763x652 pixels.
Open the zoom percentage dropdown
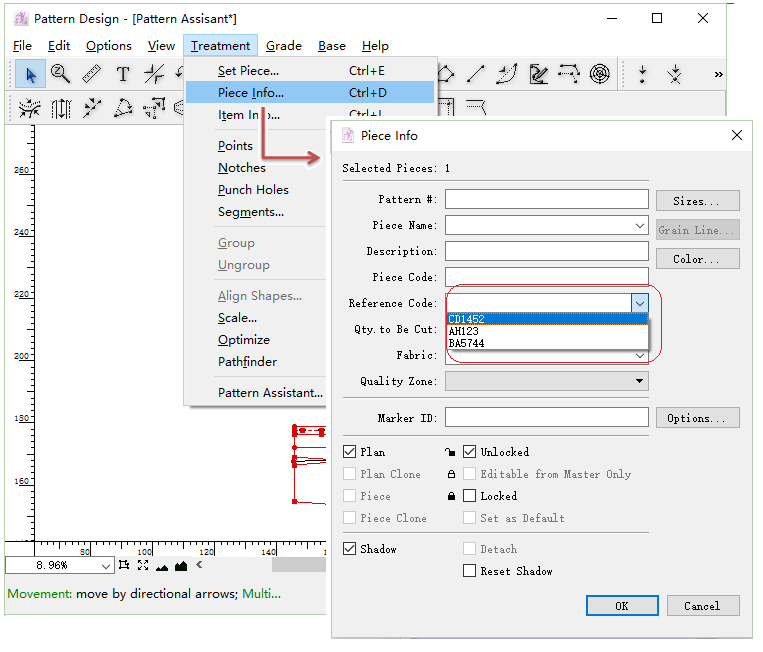click(x=106, y=566)
